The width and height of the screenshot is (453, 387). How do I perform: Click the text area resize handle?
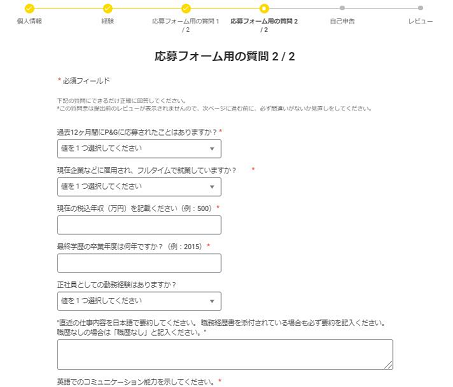tap(389, 365)
